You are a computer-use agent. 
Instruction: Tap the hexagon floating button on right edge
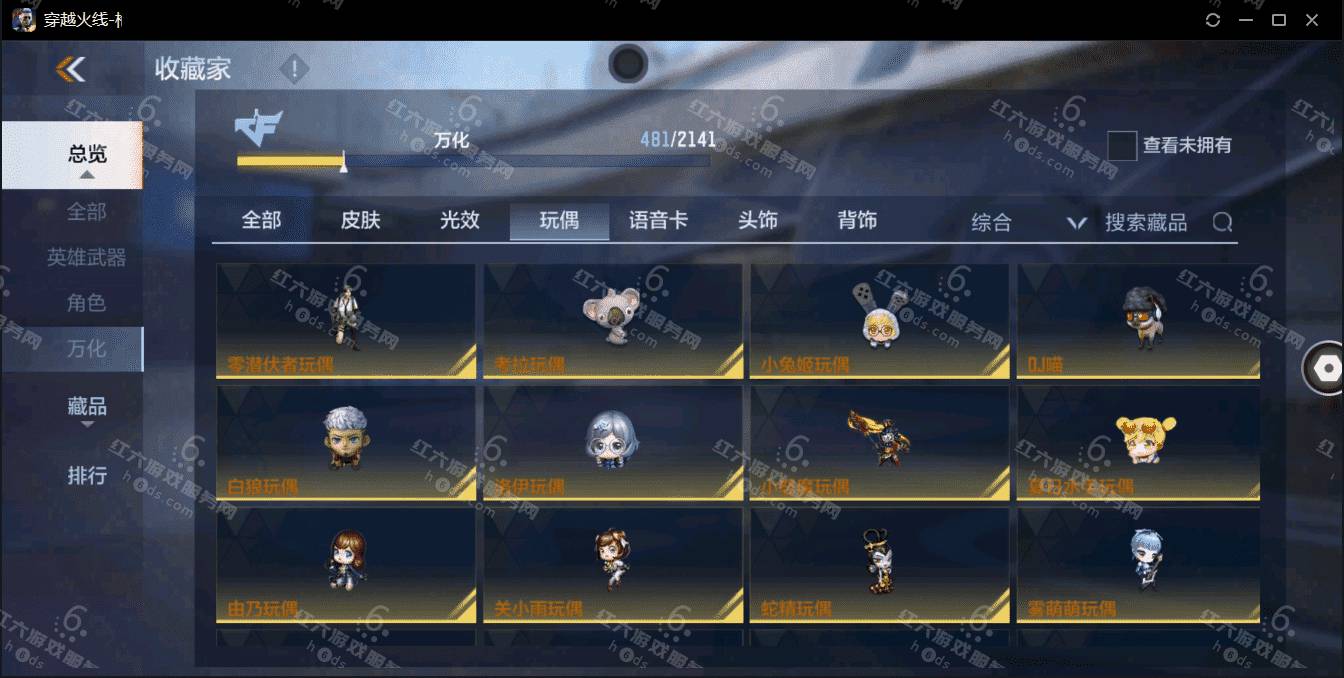tap(1326, 368)
